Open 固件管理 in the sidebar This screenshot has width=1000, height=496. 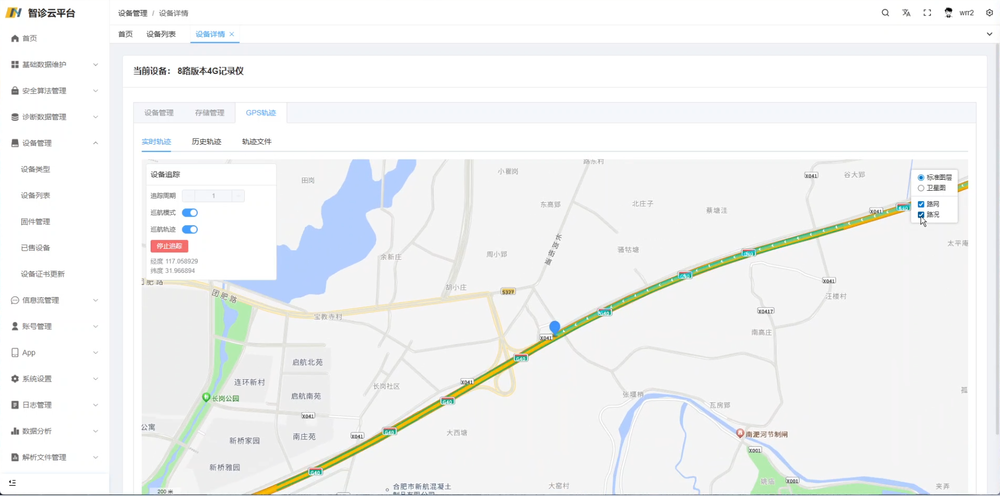(x=36, y=221)
